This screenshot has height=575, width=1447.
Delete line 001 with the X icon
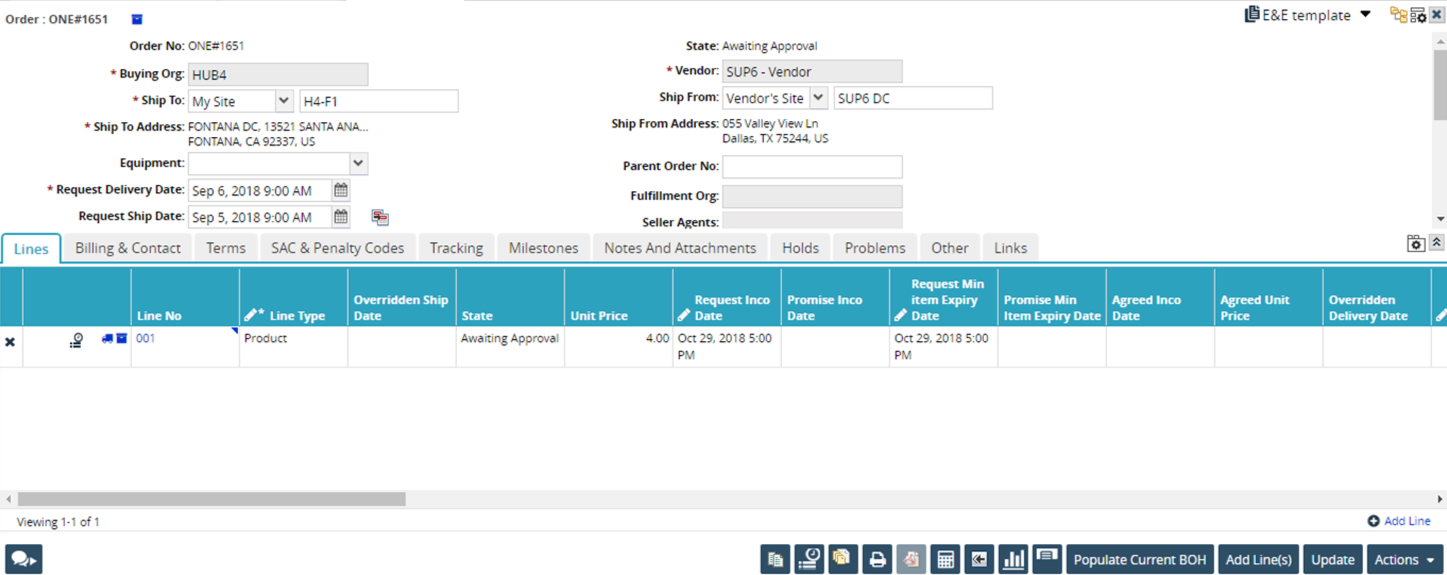tap(10, 342)
